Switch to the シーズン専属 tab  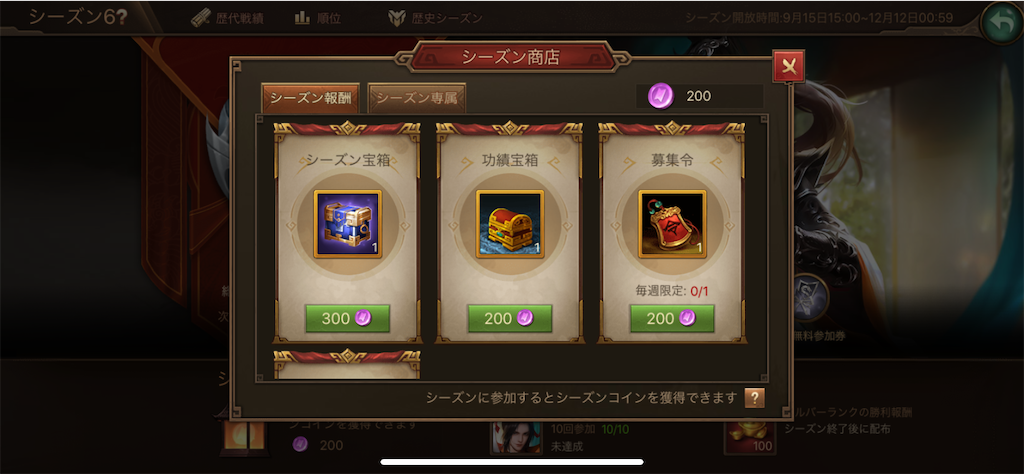coord(417,99)
